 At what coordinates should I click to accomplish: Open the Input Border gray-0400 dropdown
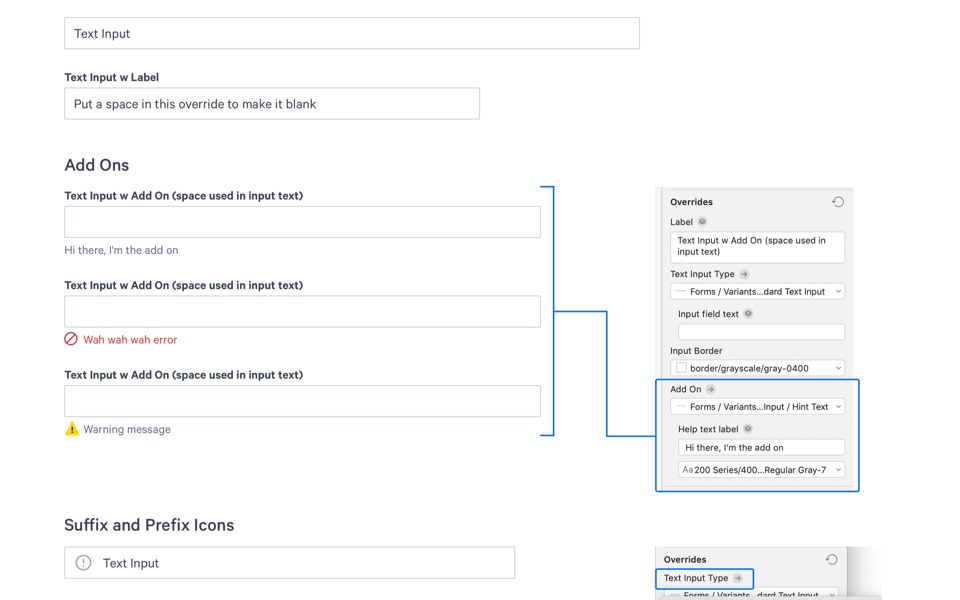click(x=757, y=368)
